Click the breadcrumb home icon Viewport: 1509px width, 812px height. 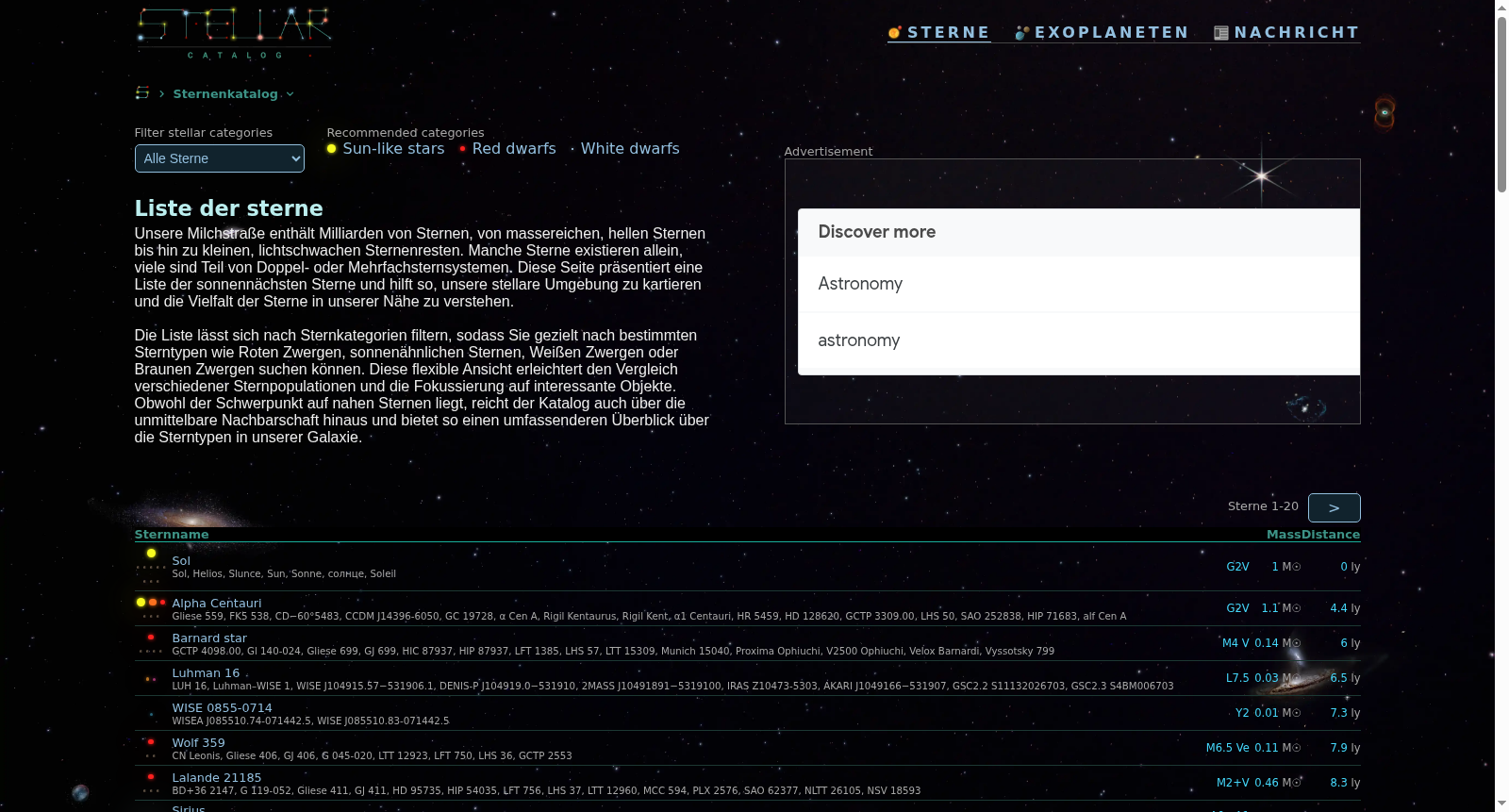142,92
